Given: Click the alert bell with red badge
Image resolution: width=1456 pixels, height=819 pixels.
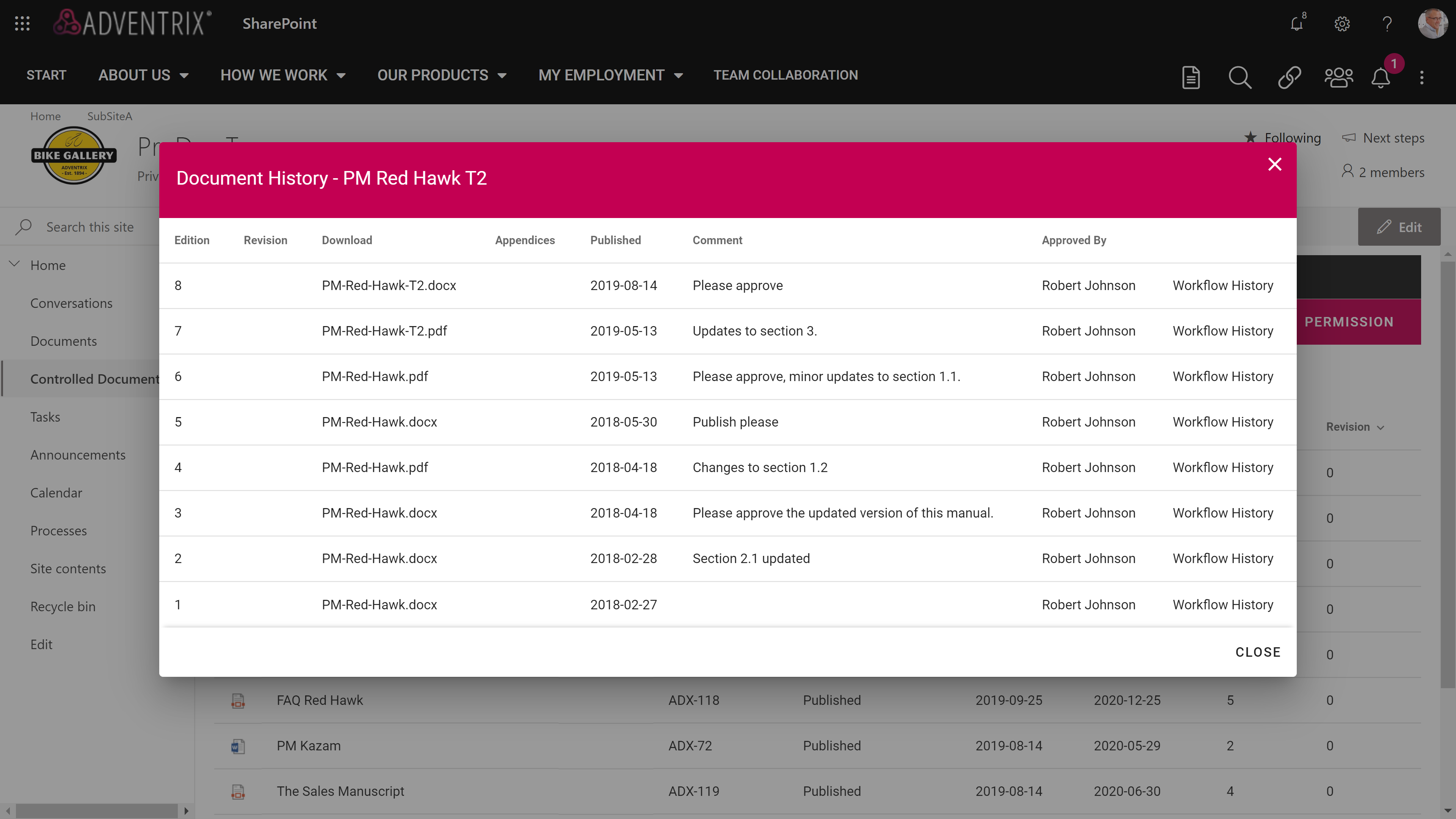Looking at the screenshot, I should (x=1381, y=77).
